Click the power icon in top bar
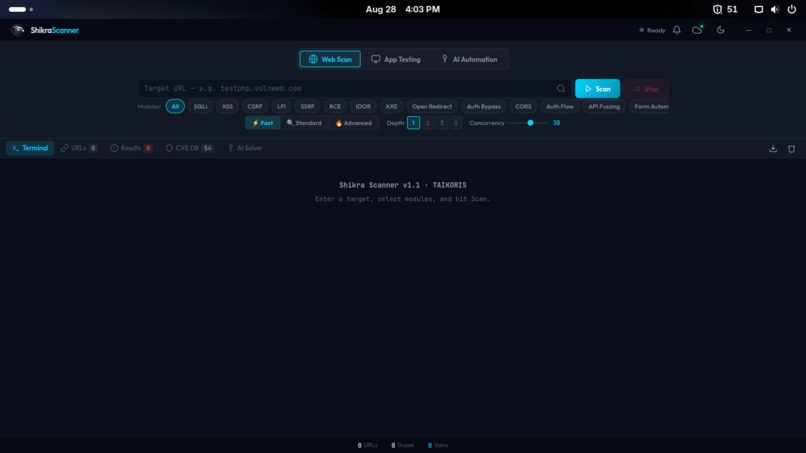The width and height of the screenshot is (806, 453). [792, 9]
